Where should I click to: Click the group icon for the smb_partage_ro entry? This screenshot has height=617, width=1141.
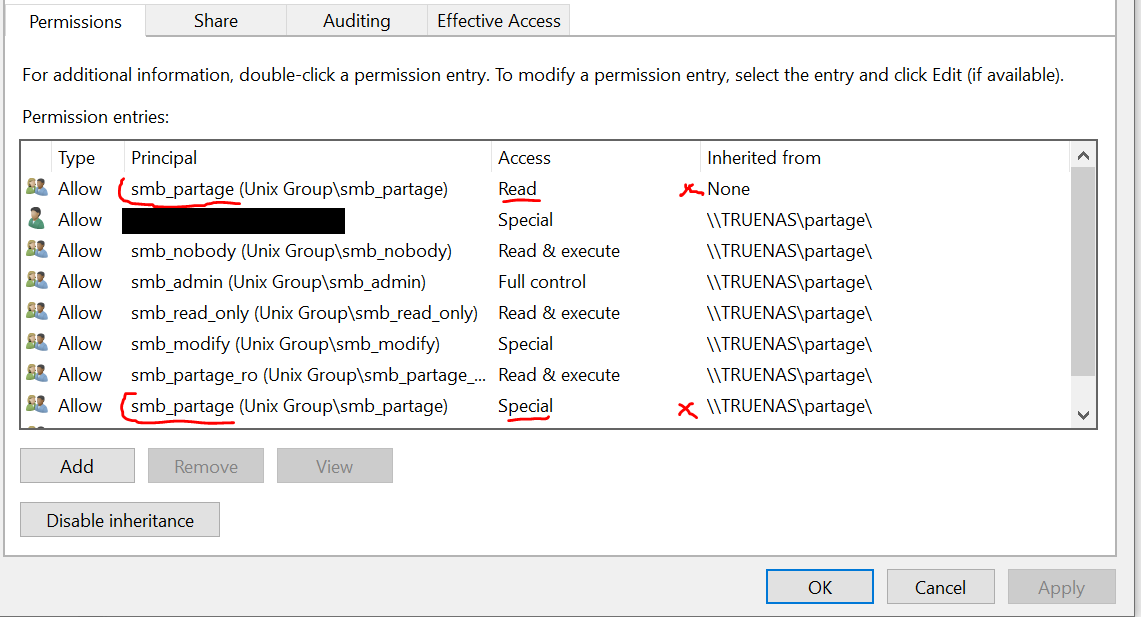(37, 374)
